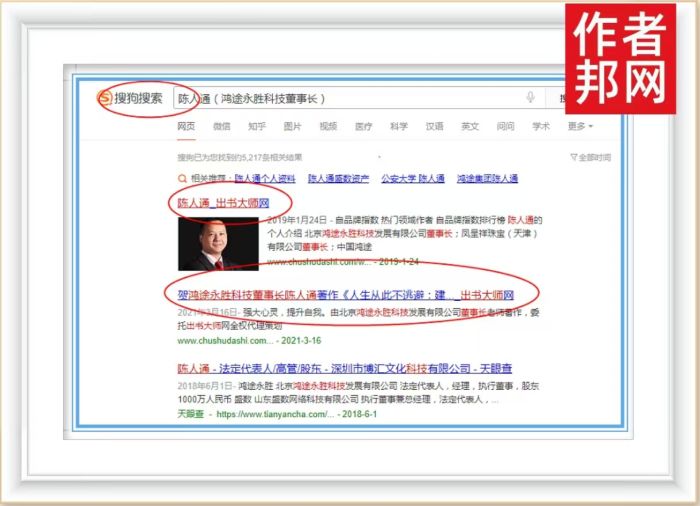Go to the 学术 search tab
The image size is (700, 506).
click(541, 127)
